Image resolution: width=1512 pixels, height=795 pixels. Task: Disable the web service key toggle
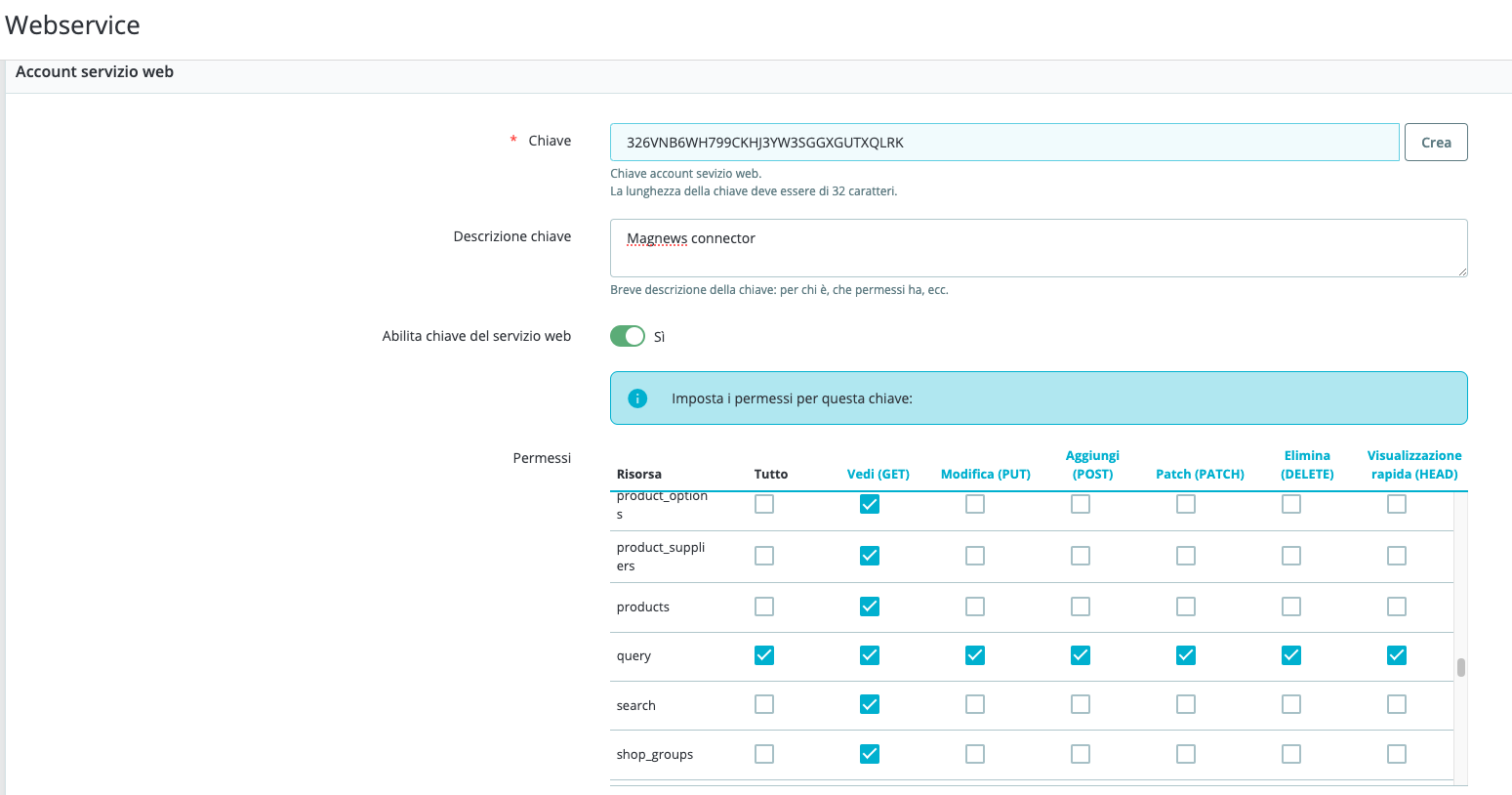(628, 336)
